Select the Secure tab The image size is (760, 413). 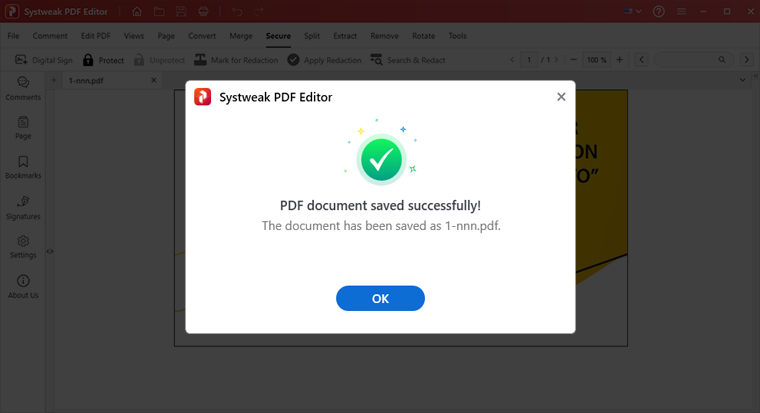coord(278,36)
